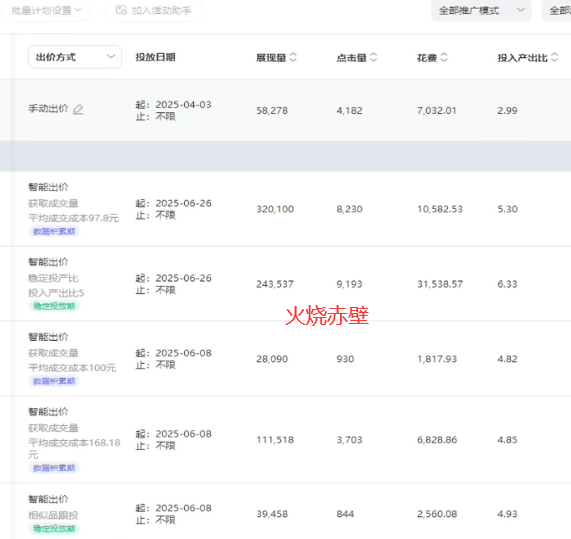This screenshot has width=571, height=539.
Task: Click the clicks value 930
Action: click(345, 359)
